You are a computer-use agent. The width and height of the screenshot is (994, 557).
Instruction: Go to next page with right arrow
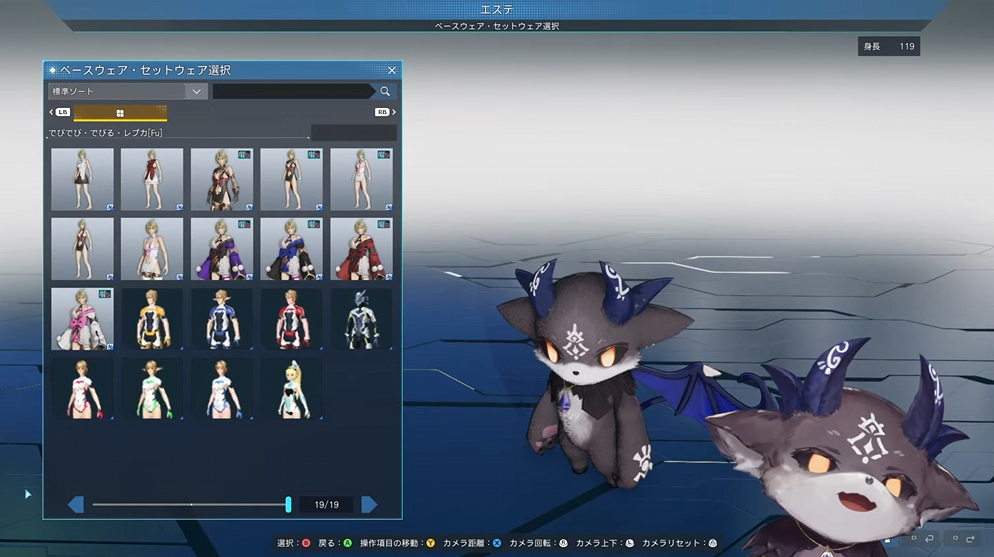click(x=370, y=504)
